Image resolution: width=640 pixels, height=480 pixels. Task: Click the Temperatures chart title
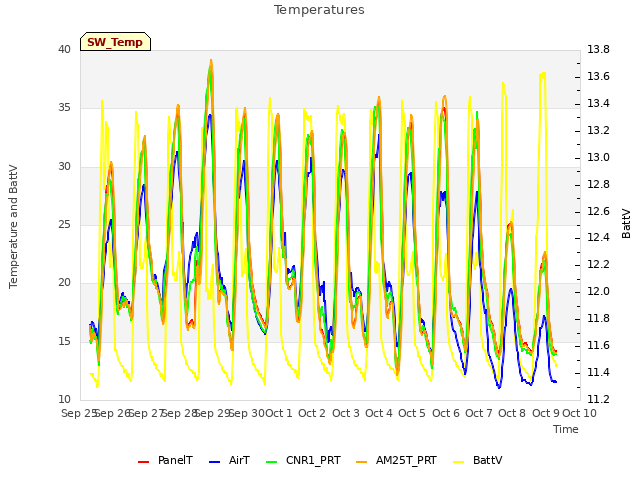click(319, 10)
